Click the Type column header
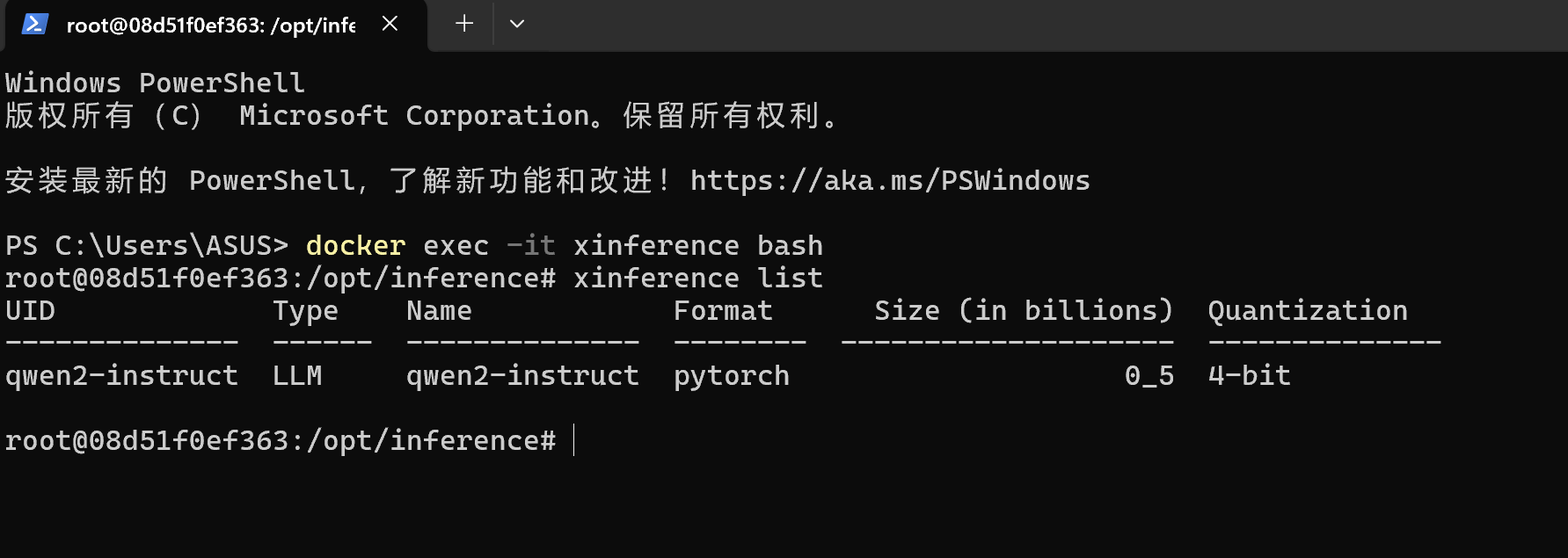The image size is (1568, 558). 305,311
